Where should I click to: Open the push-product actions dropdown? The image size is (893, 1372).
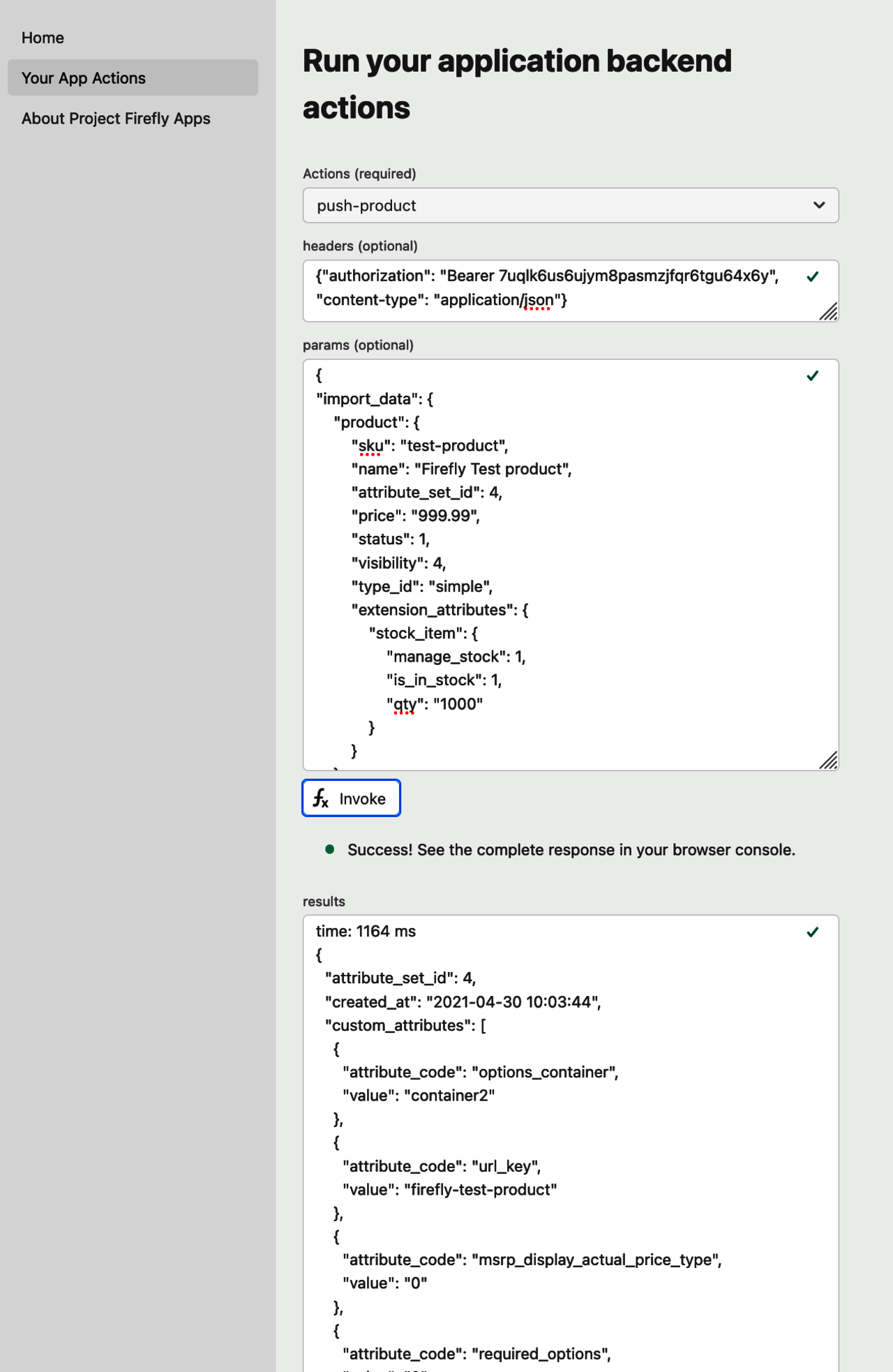558,206
